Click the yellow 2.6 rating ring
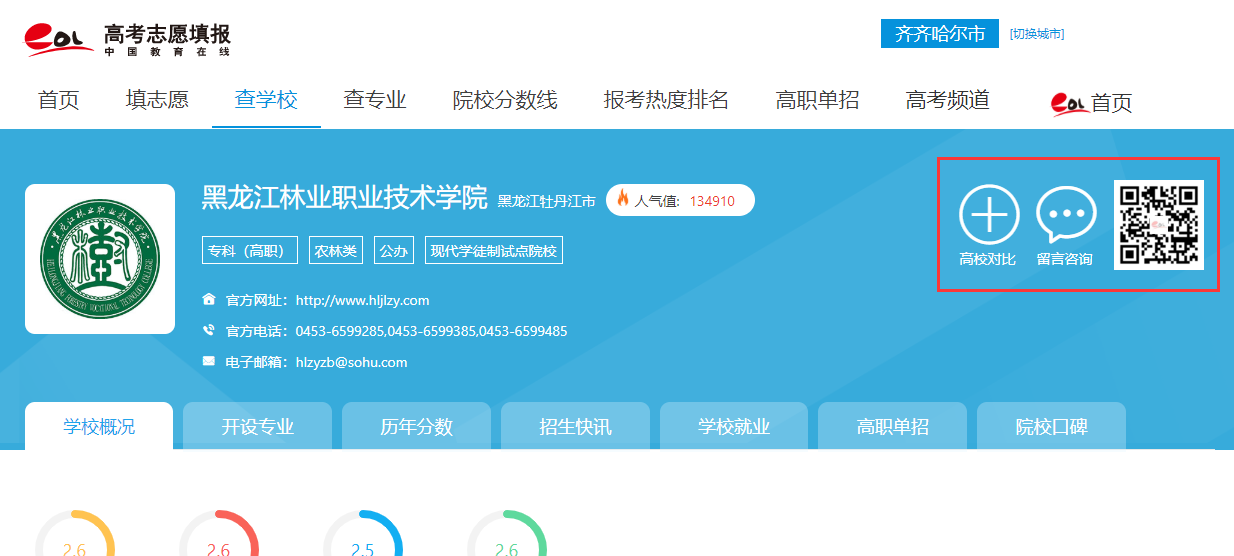1234x556 pixels. click(x=75, y=533)
